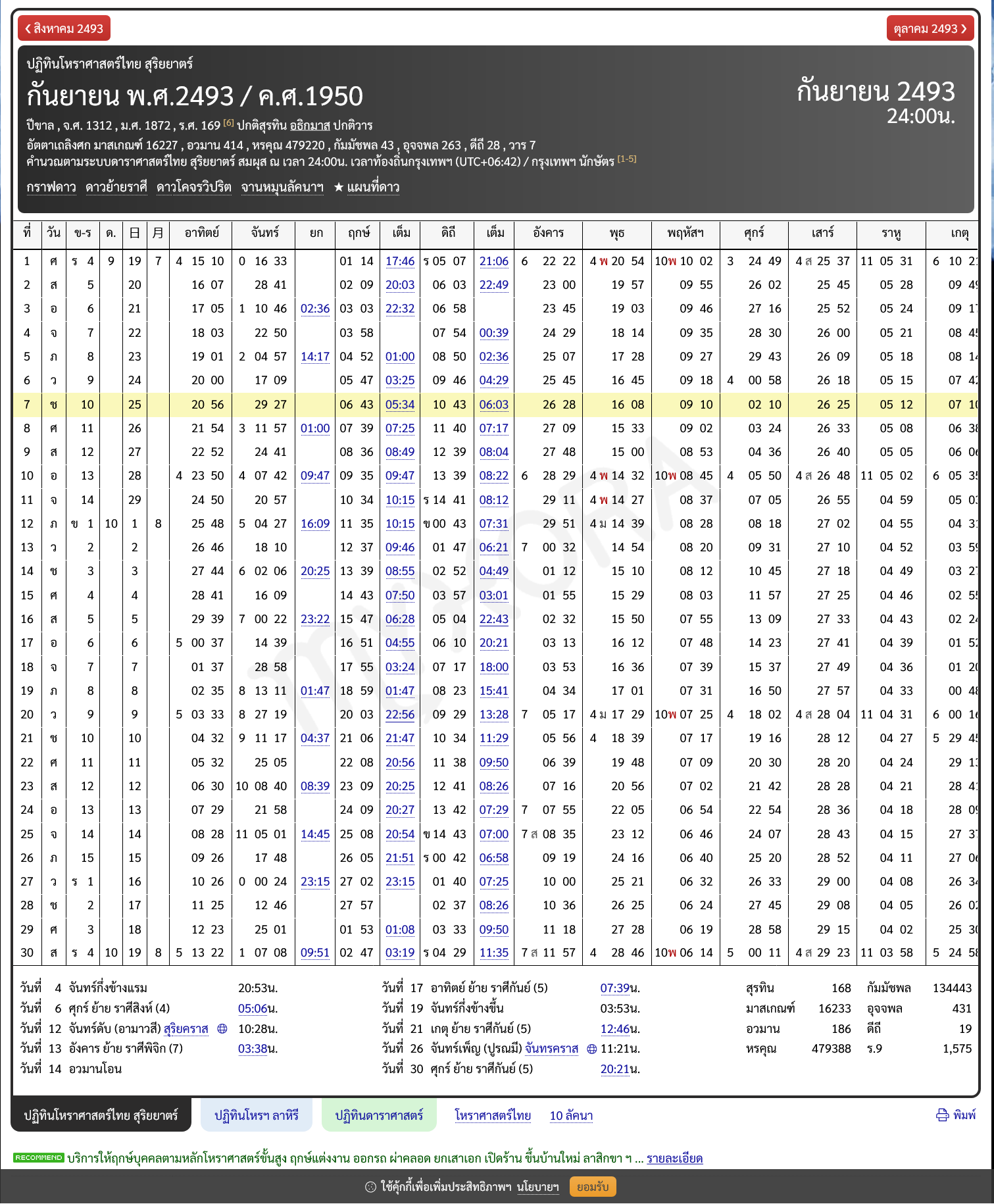
Task: Click time link 21:06 in row 1
Action: click(x=494, y=261)
